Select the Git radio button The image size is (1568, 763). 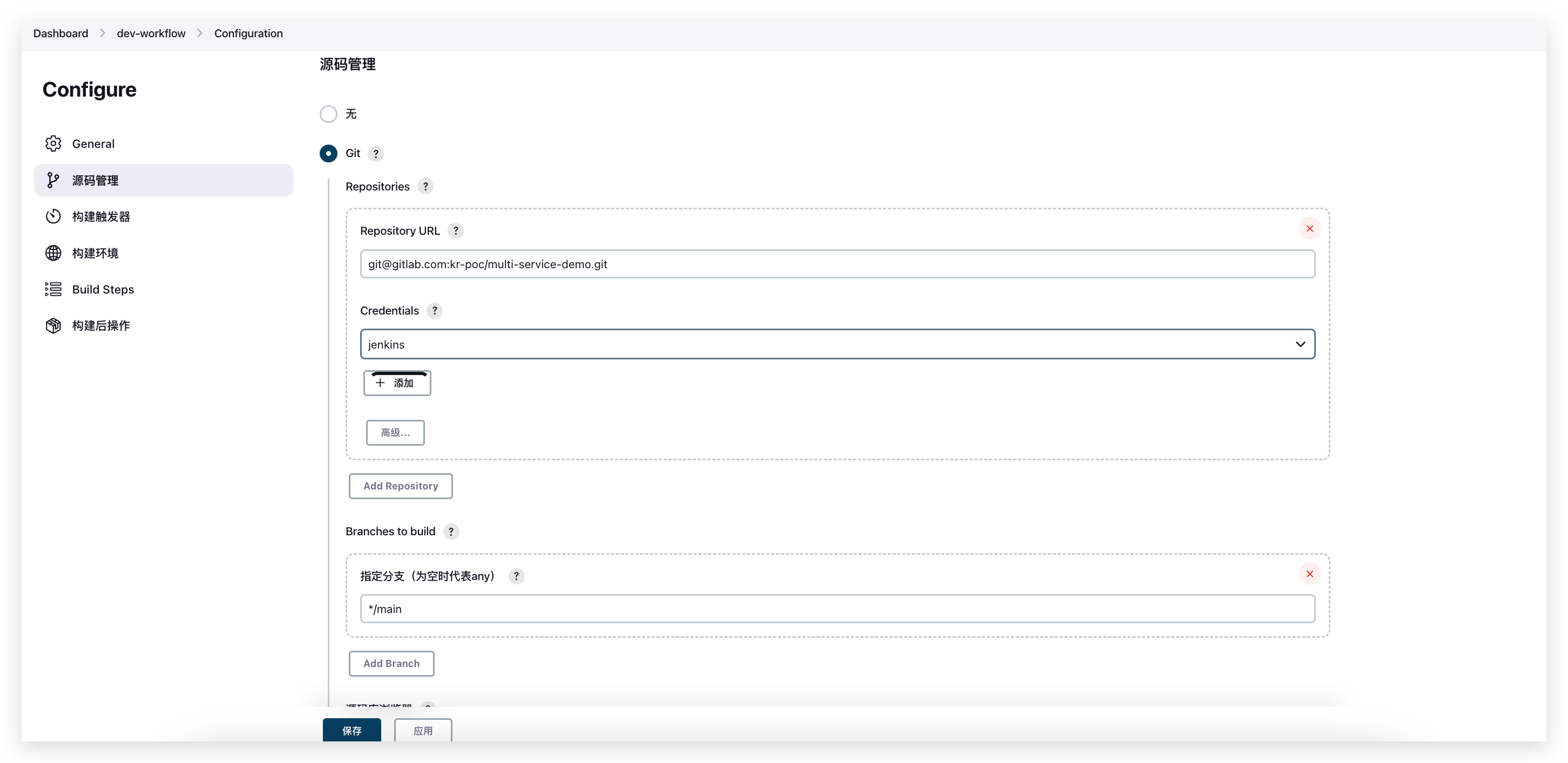(328, 153)
